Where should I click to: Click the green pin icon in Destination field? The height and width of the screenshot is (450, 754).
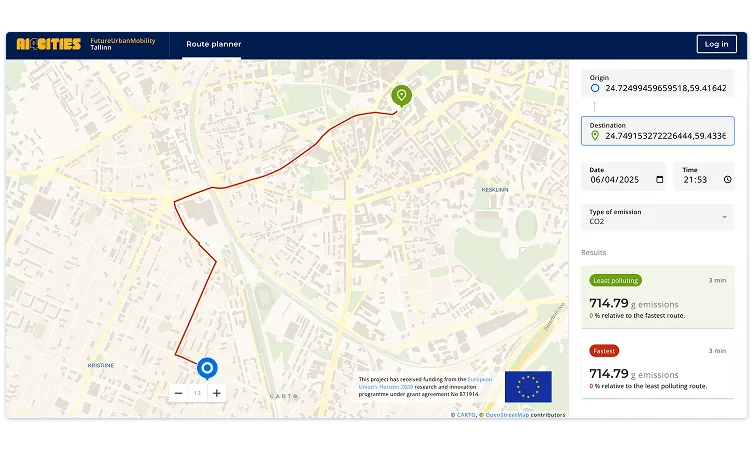[x=595, y=136]
